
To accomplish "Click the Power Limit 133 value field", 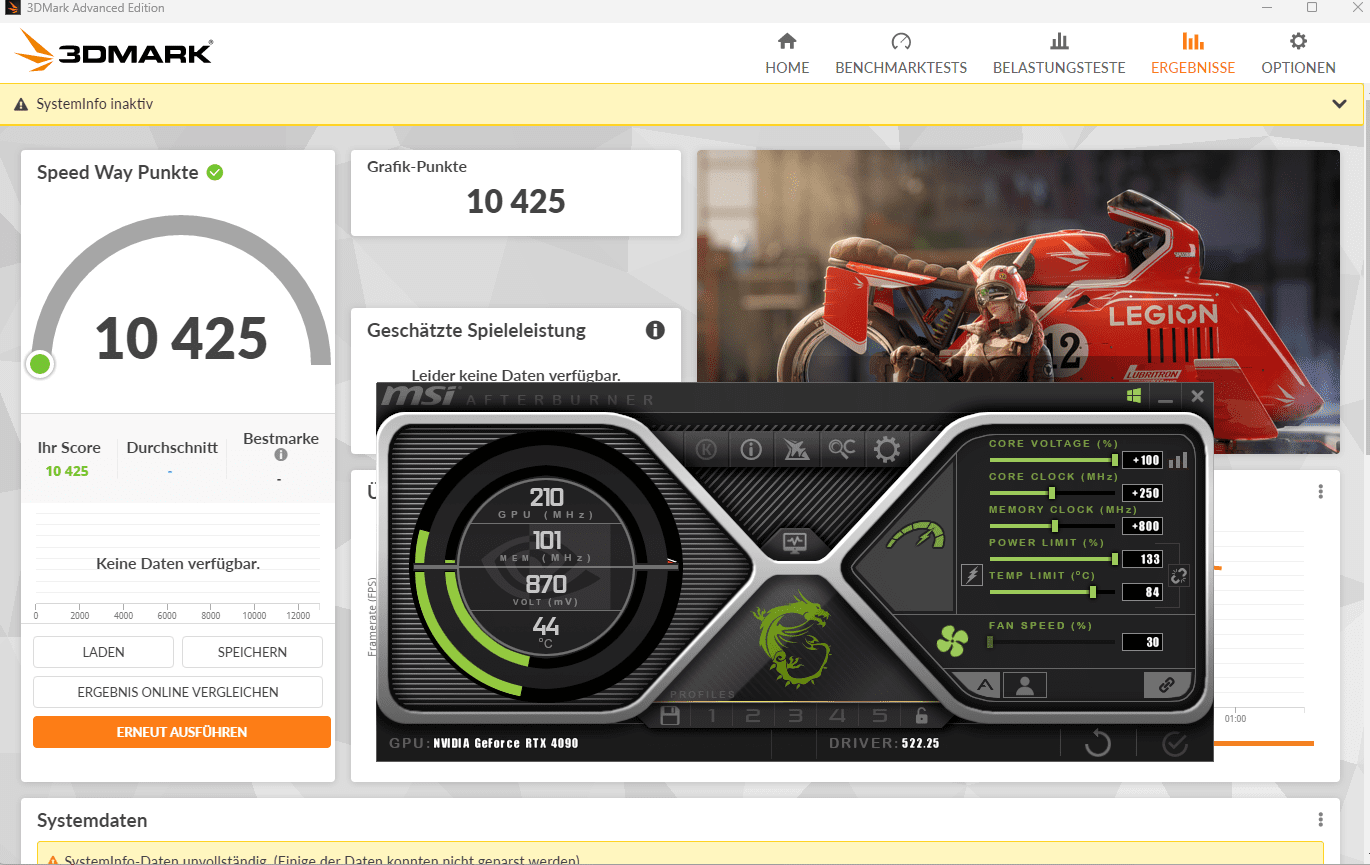I will [1143, 559].
